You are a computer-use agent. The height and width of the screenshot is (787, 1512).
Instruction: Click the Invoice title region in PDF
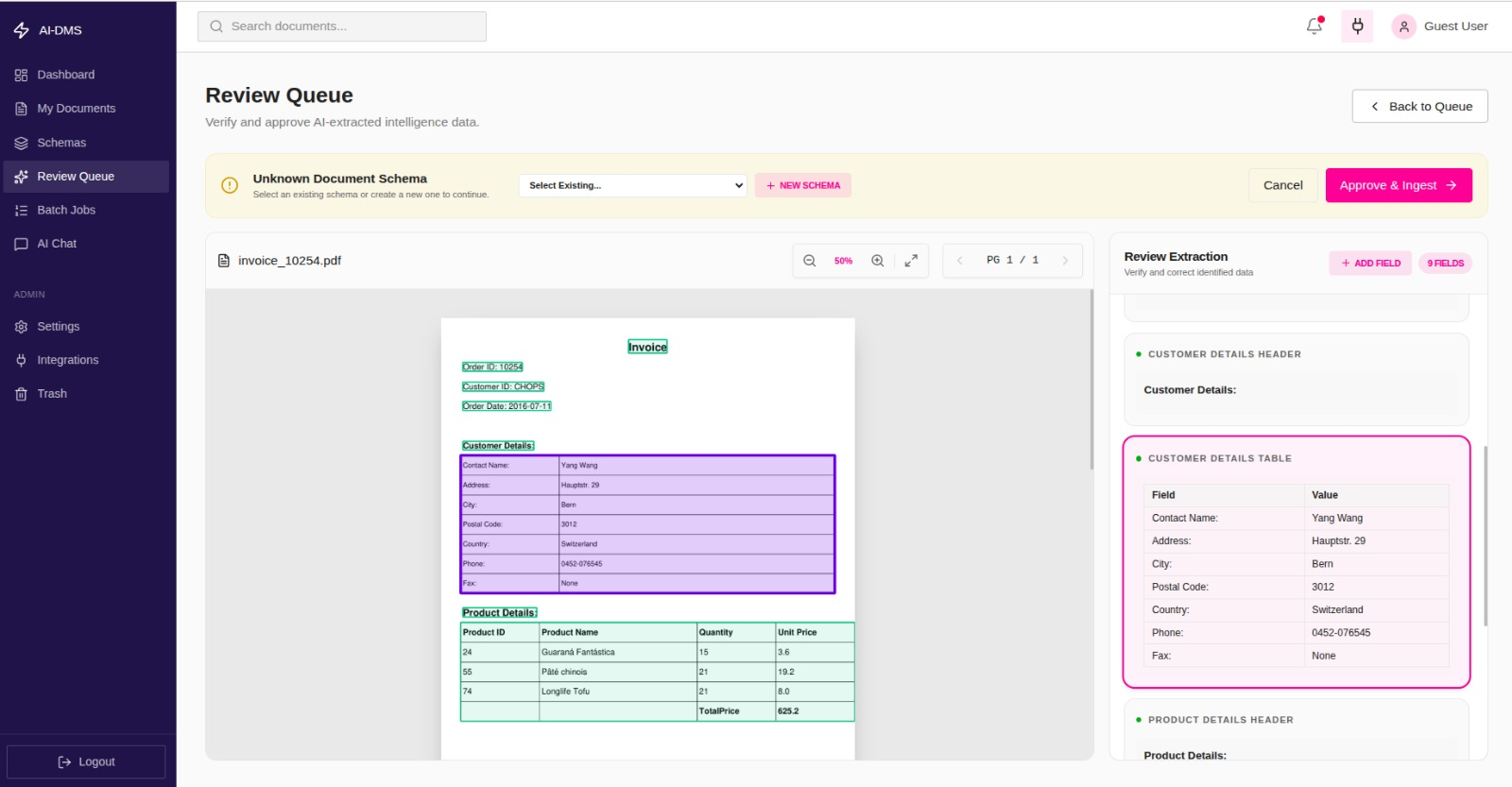(x=647, y=347)
